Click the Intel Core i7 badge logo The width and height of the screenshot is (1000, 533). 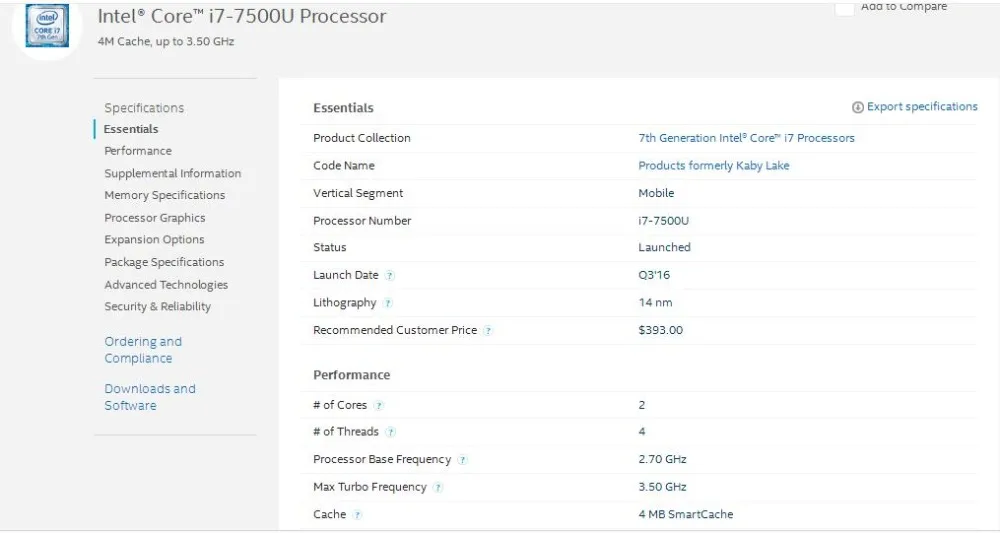pos(46,24)
